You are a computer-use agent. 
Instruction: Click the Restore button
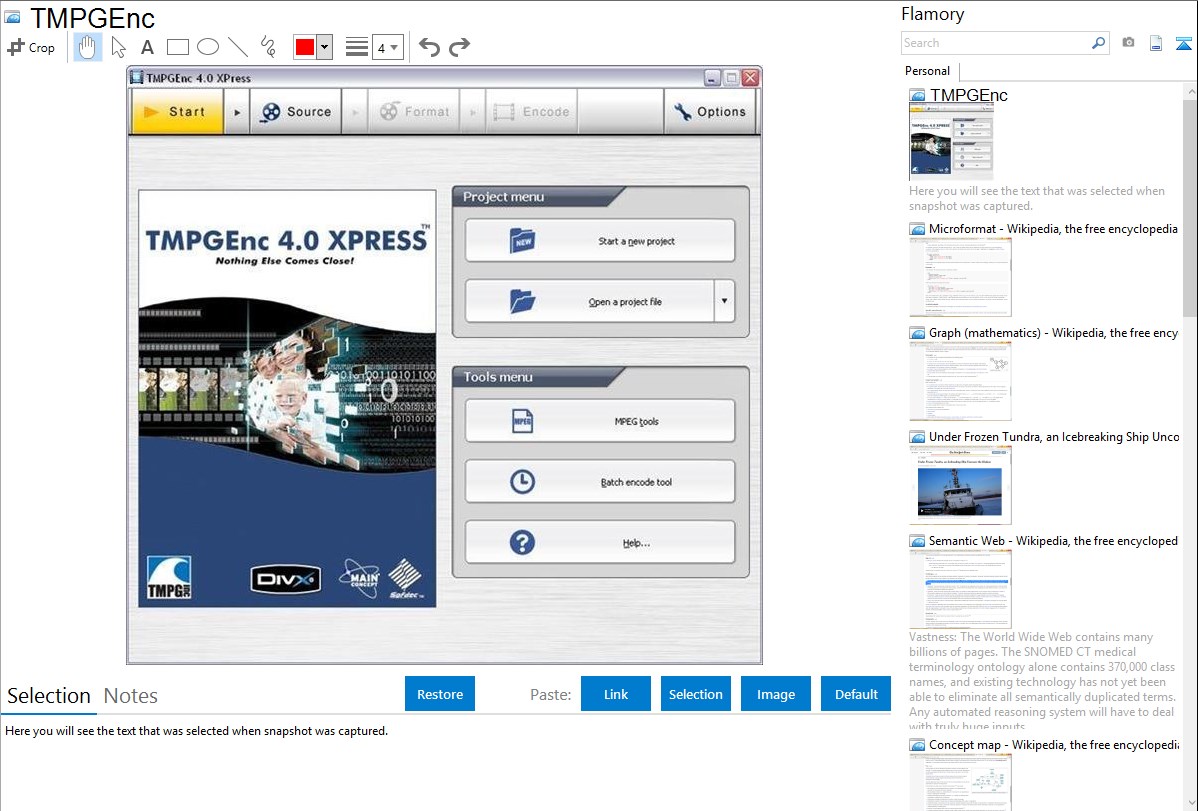440,694
